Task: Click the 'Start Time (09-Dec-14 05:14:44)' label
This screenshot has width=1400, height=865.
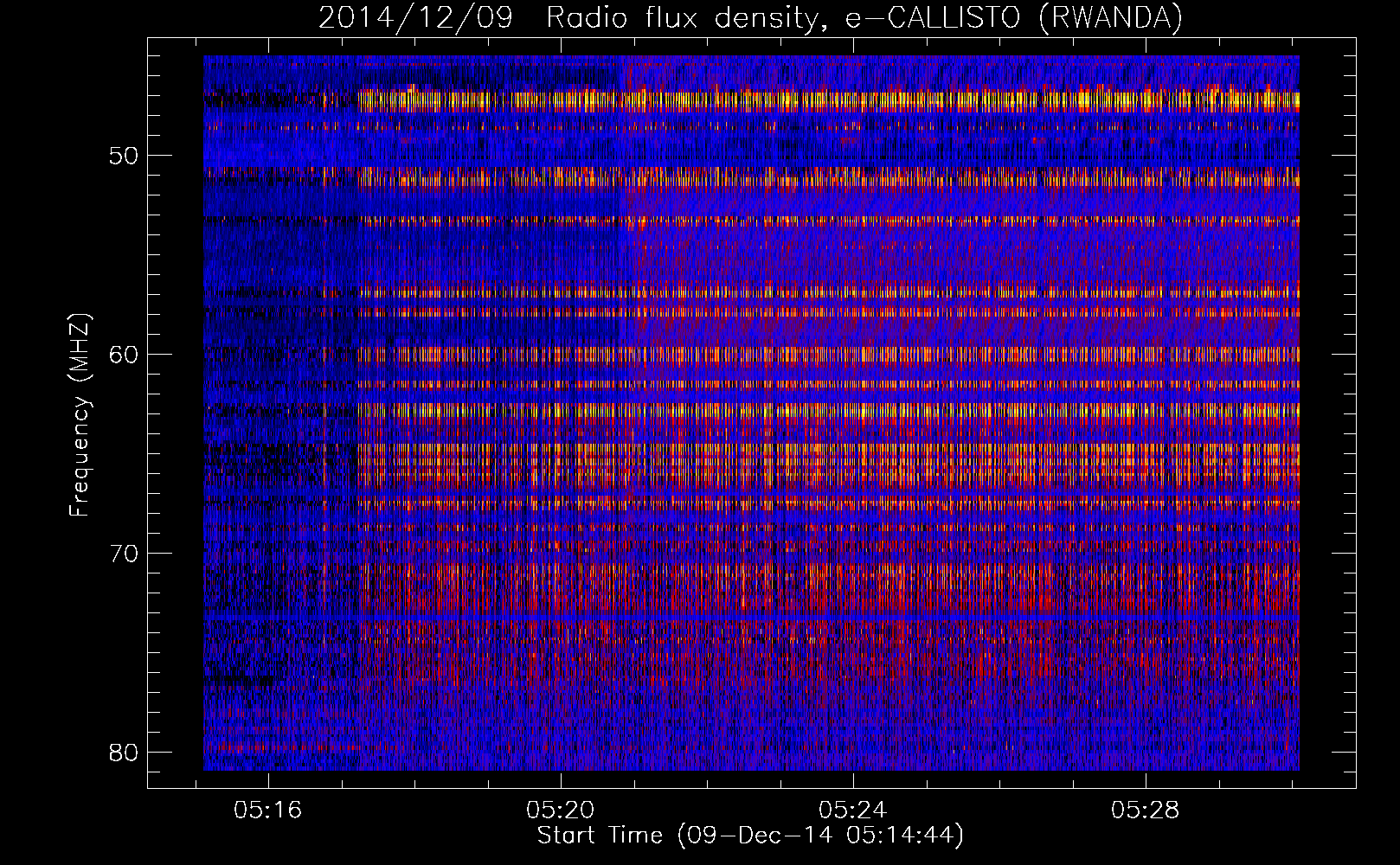Action: 750,836
